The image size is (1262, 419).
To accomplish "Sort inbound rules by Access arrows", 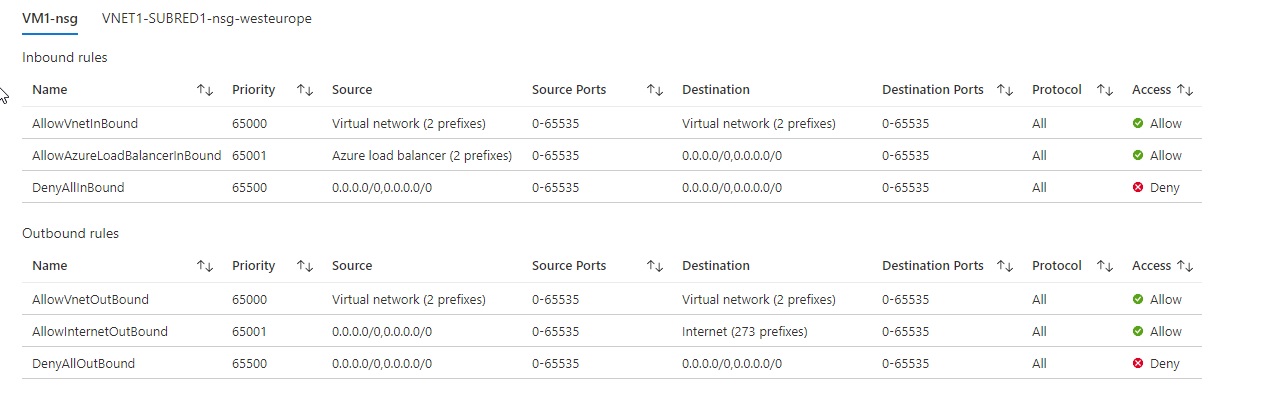I will (1185, 90).
